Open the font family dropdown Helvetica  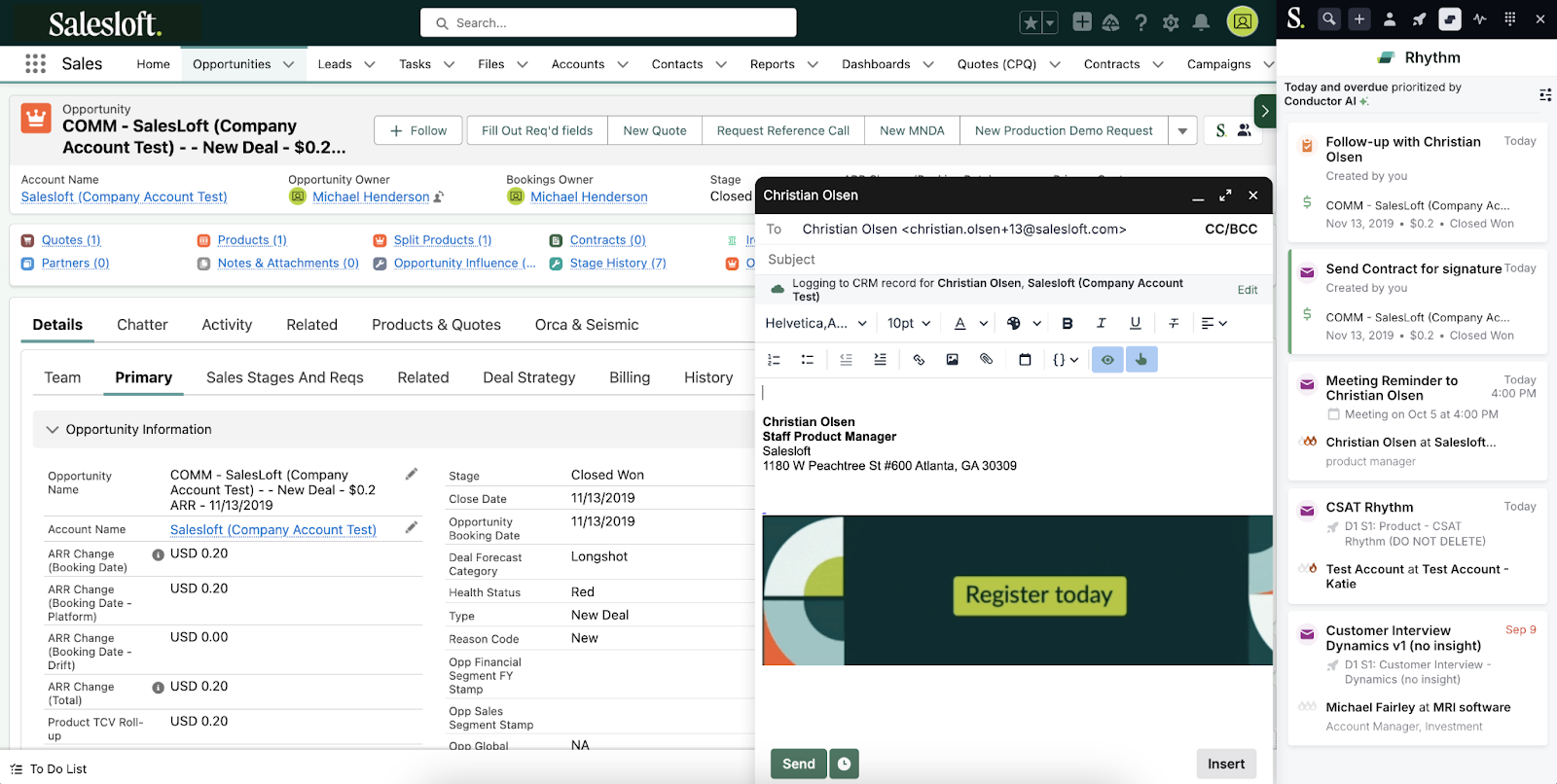pos(815,323)
